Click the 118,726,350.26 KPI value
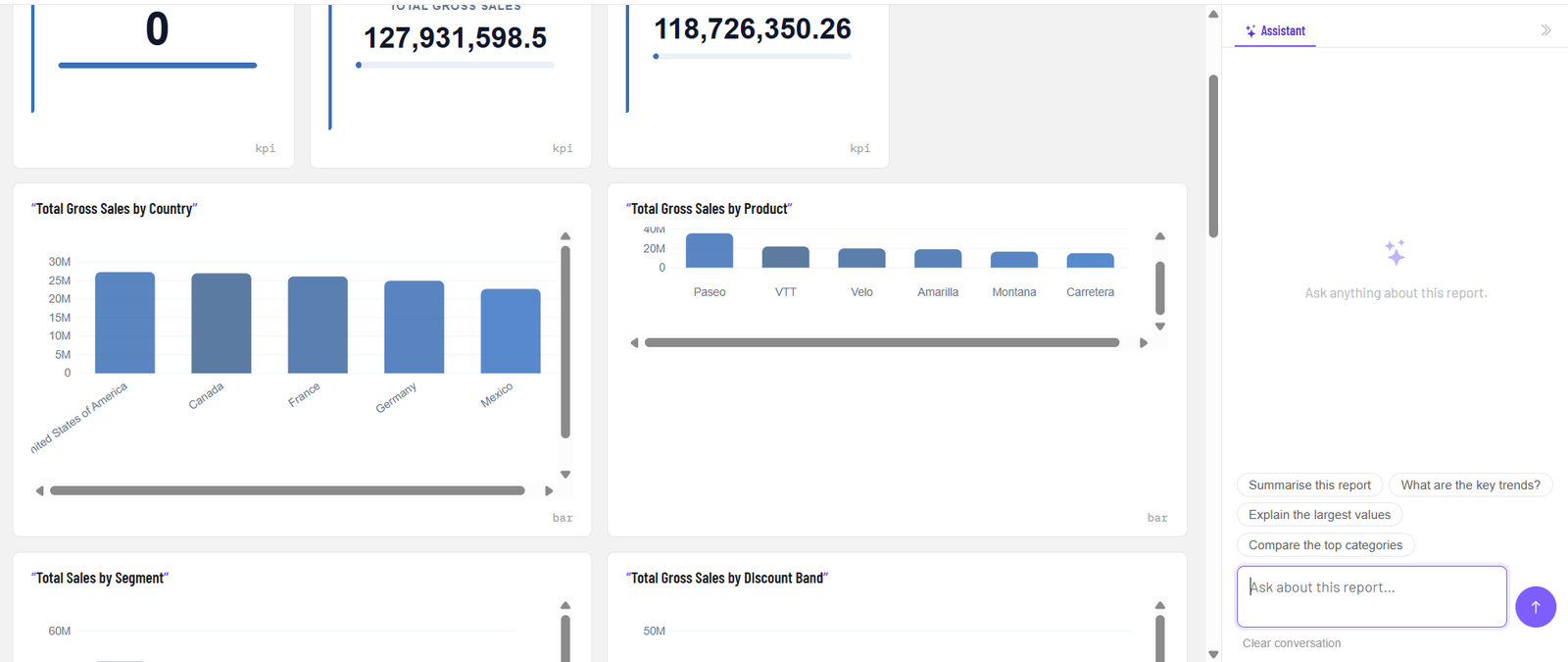Screen dimensions: 1568x662 point(753,29)
